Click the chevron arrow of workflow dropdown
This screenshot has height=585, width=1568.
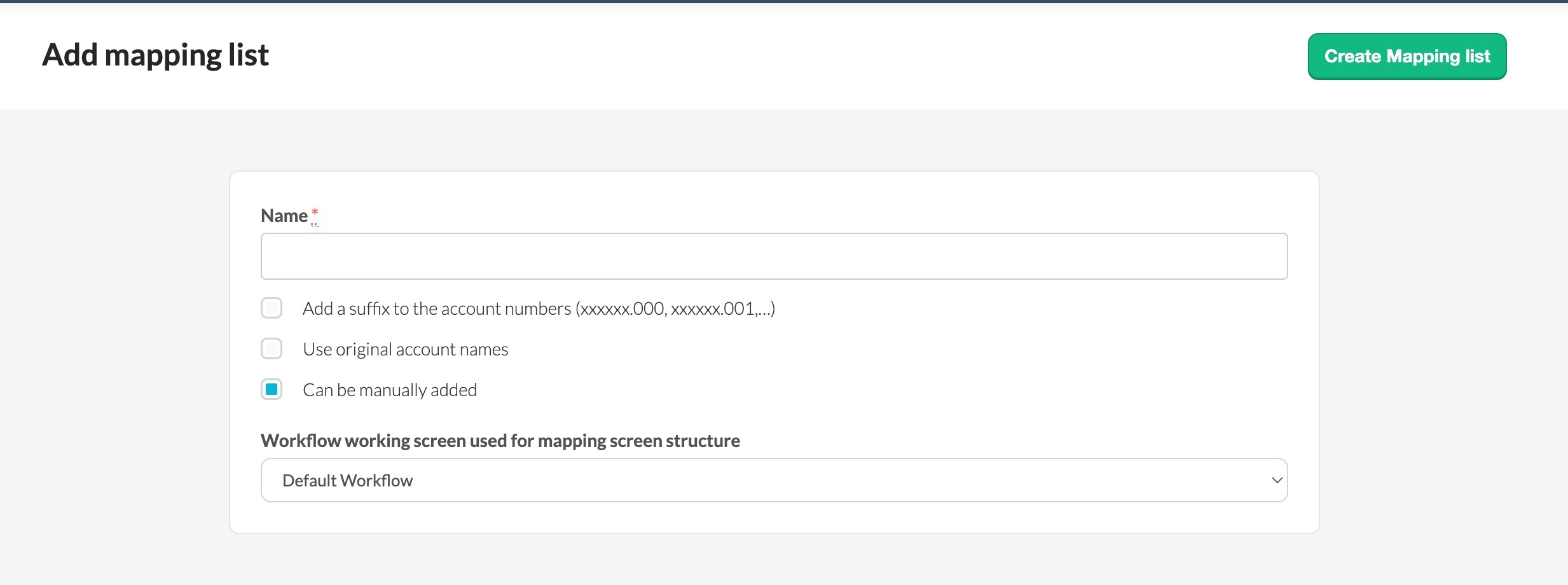click(x=1276, y=480)
